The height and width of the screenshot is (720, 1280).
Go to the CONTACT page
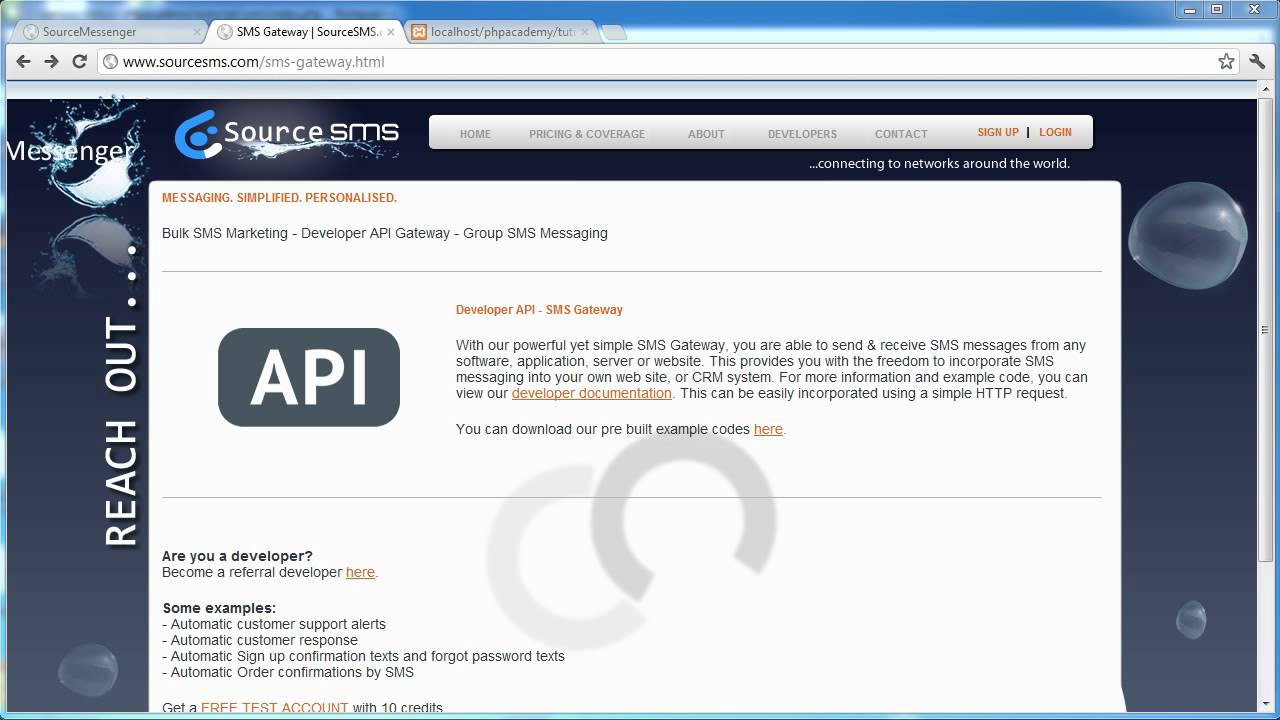point(901,134)
